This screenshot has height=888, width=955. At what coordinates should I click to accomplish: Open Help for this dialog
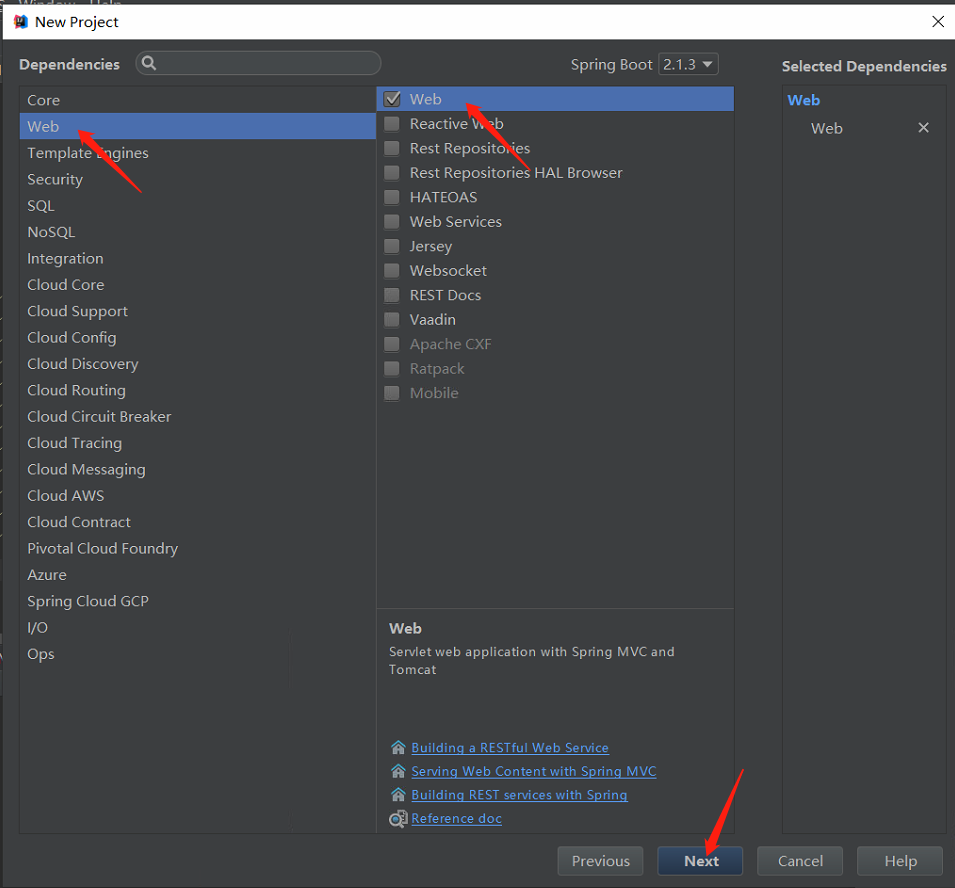pyautogui.click(x=900, y=861)
